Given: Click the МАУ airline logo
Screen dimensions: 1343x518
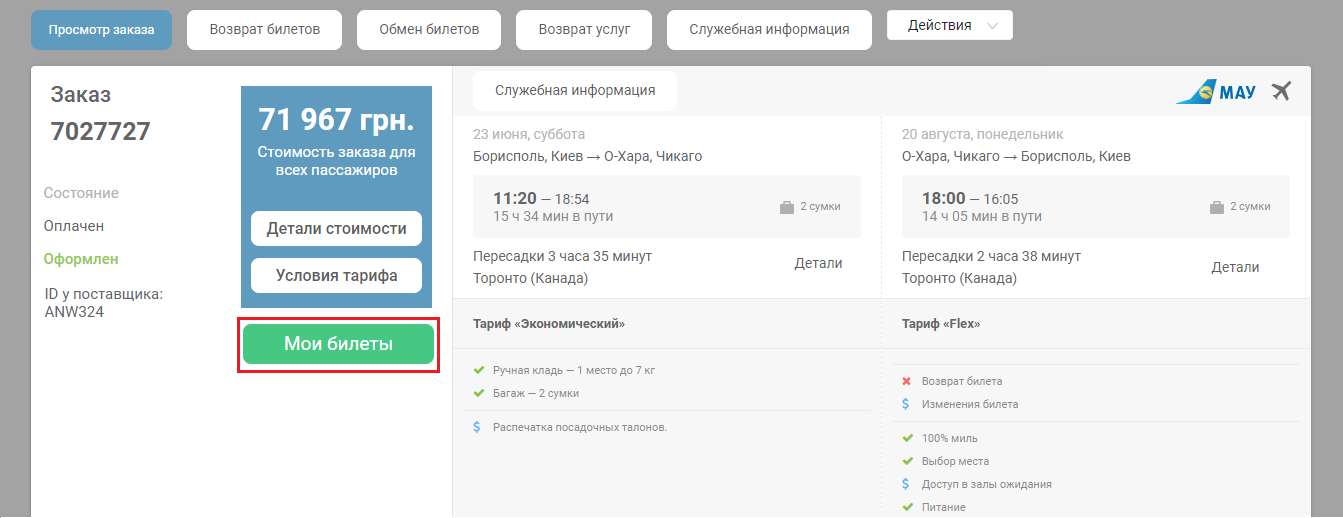Looking at the screenshot, I should click(1215, 92).
